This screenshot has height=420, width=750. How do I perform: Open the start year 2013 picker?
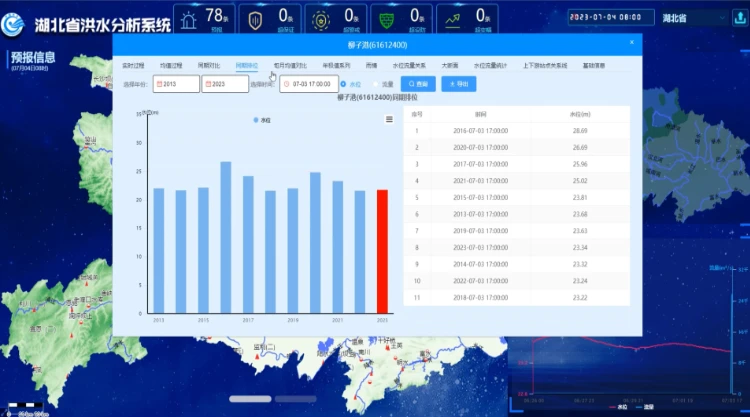coord(176,84)
